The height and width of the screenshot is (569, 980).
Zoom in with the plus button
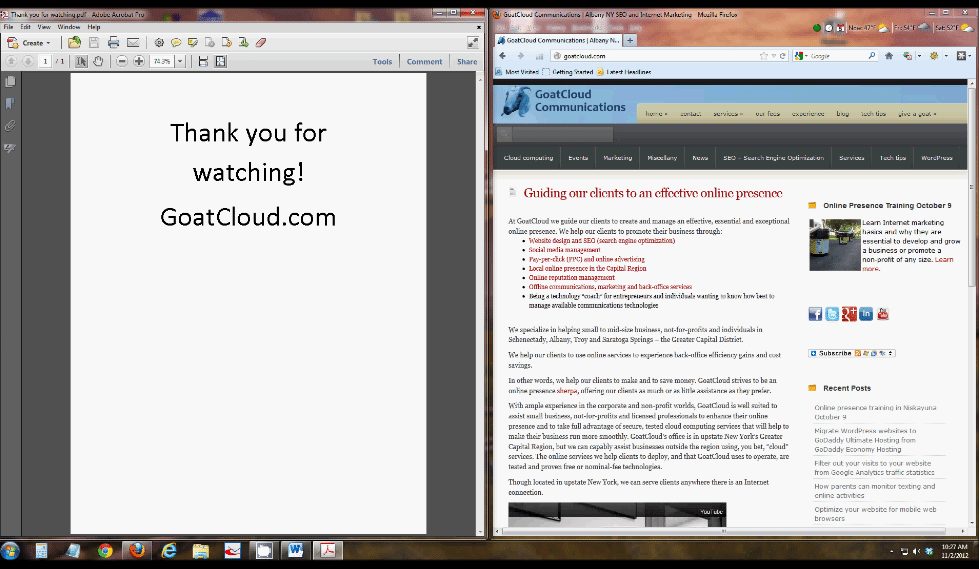139,61
